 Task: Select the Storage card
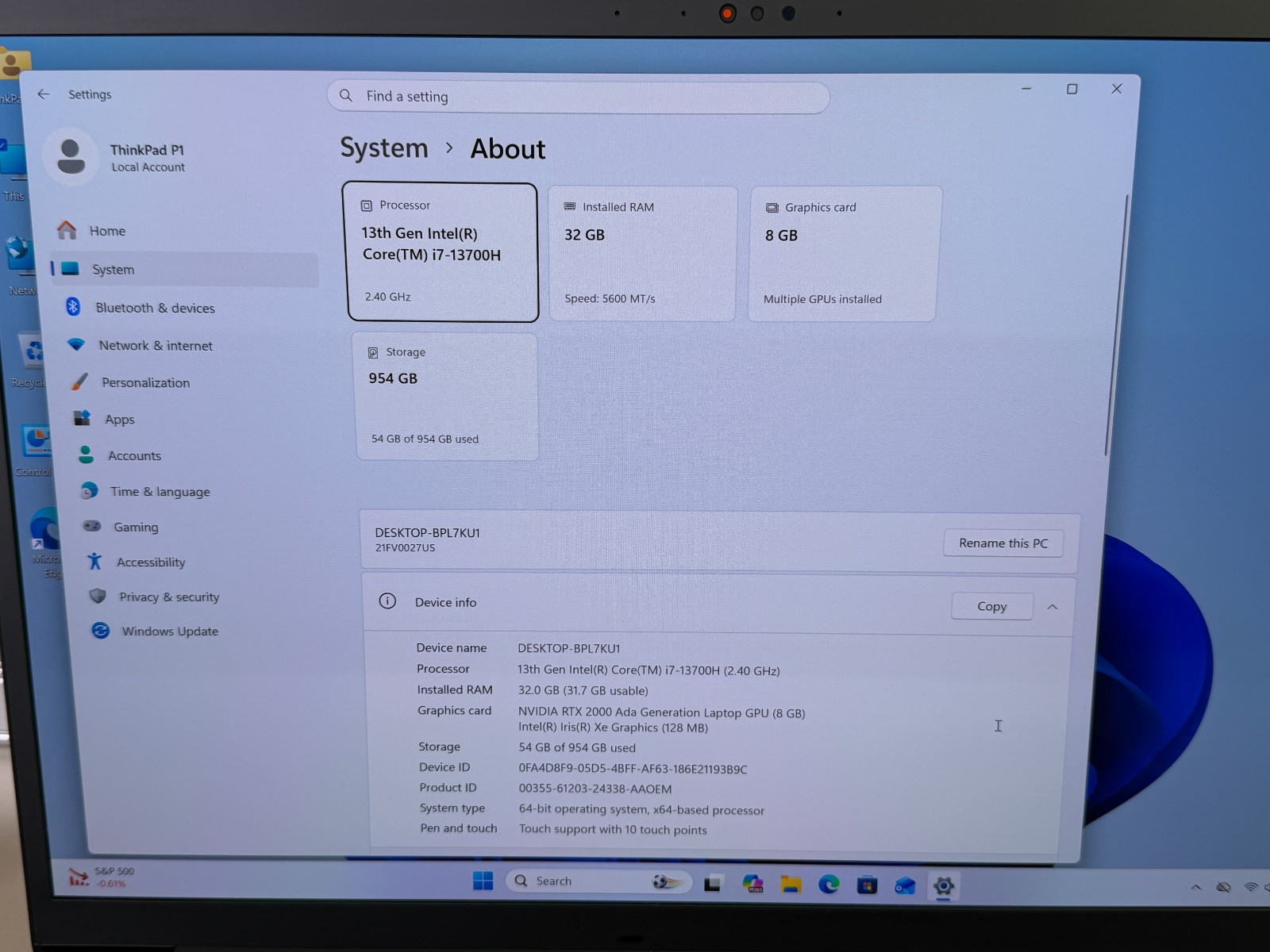[x=446, y=396]
